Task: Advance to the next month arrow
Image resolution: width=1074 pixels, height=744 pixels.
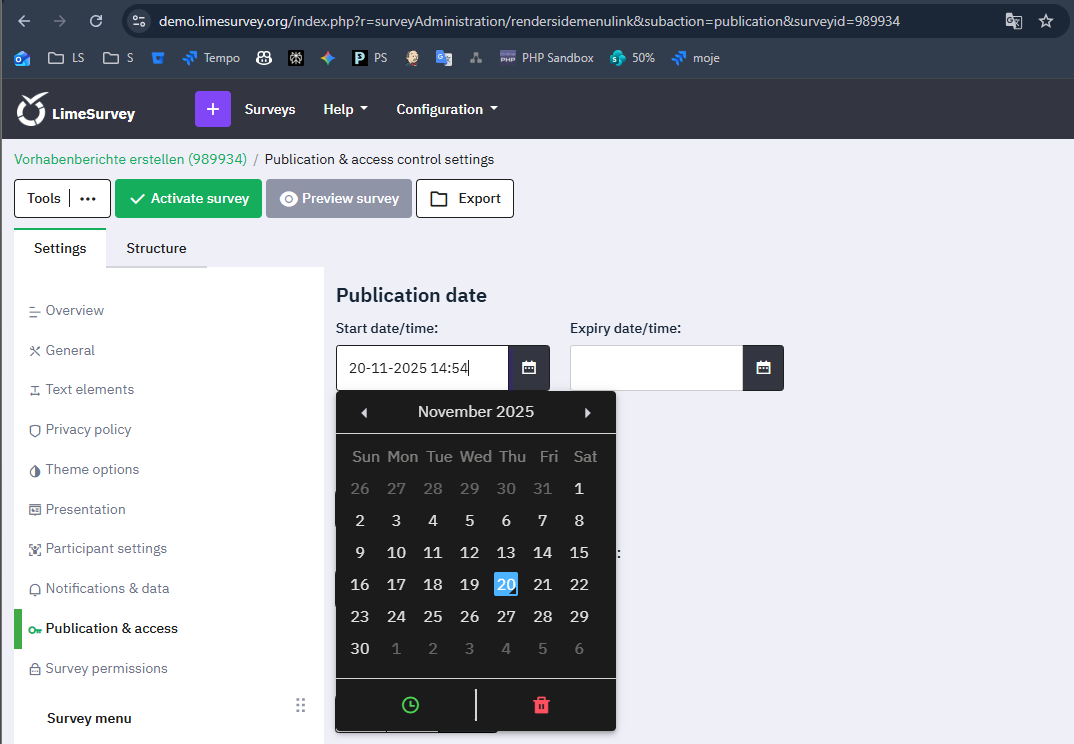Action: (587, 413)
